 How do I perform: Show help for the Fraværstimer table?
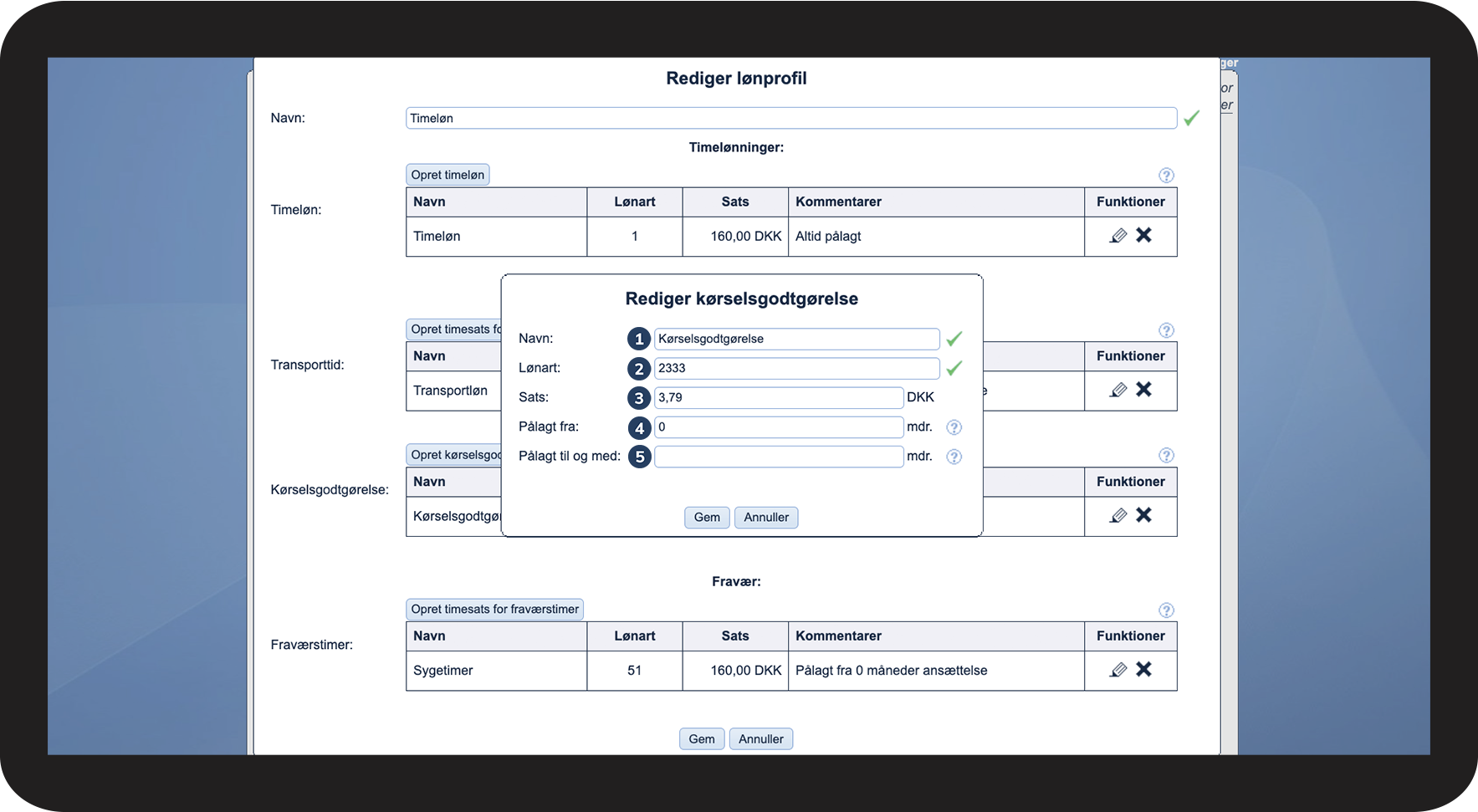[1166, 610]
